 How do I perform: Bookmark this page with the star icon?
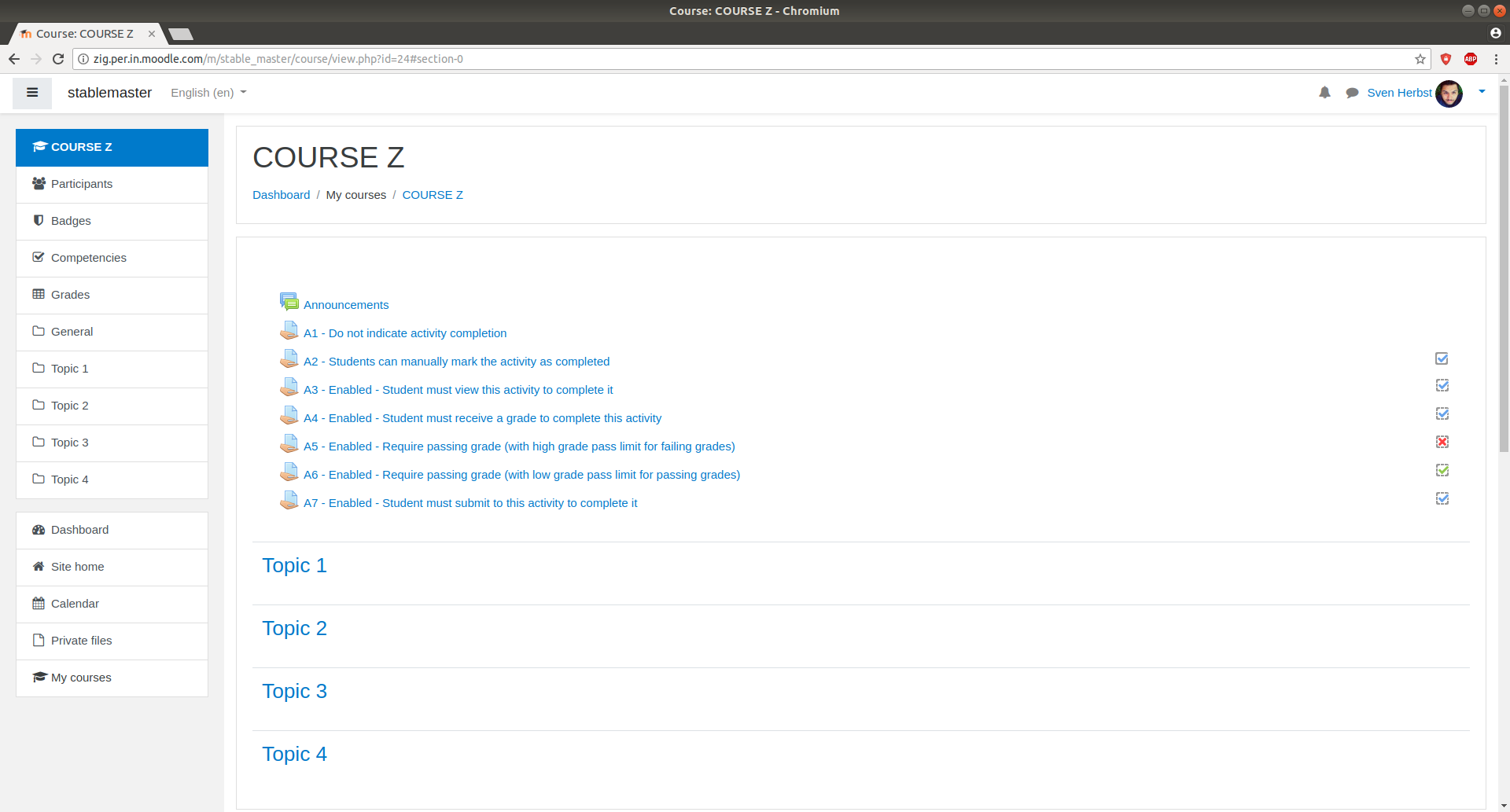point(1420,59)
